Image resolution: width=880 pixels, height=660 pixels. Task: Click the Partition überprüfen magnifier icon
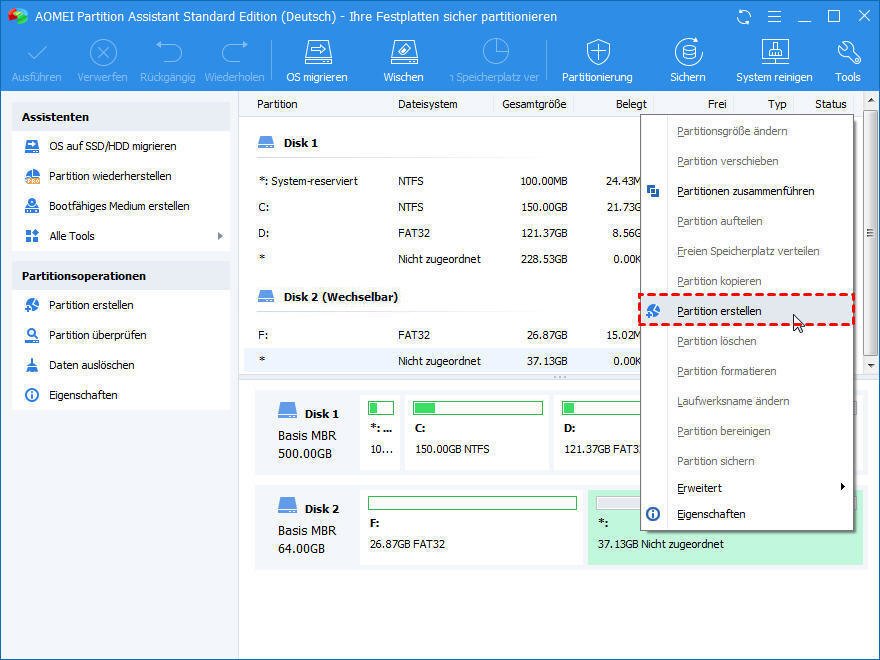click(x=32, y=335)
